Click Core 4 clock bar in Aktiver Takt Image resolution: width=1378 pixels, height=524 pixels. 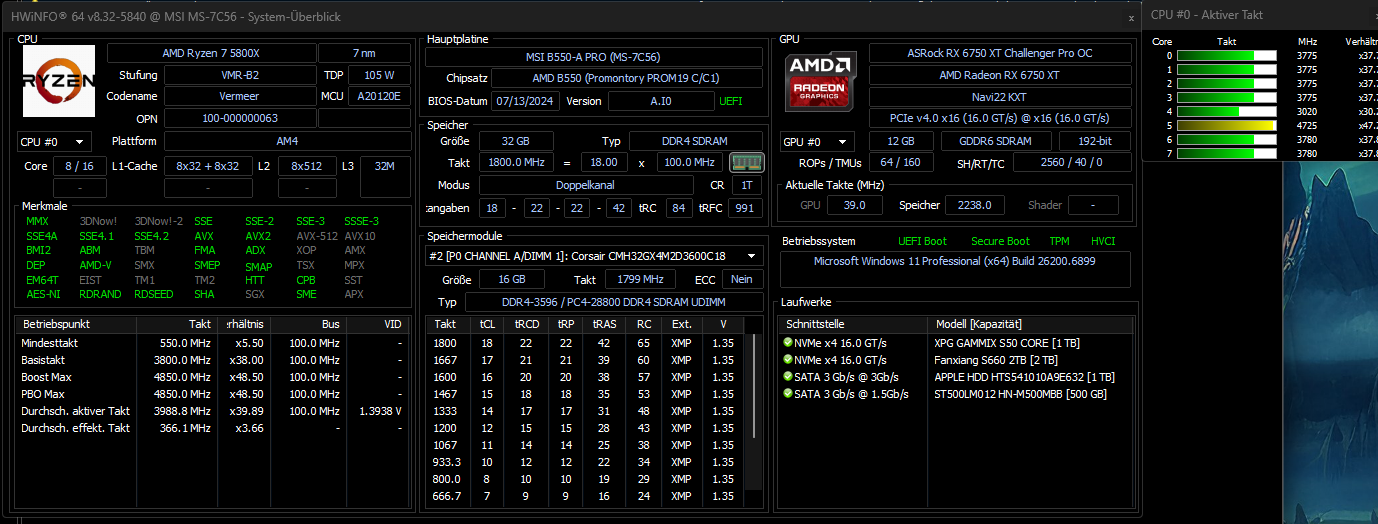click(1227, 112)
